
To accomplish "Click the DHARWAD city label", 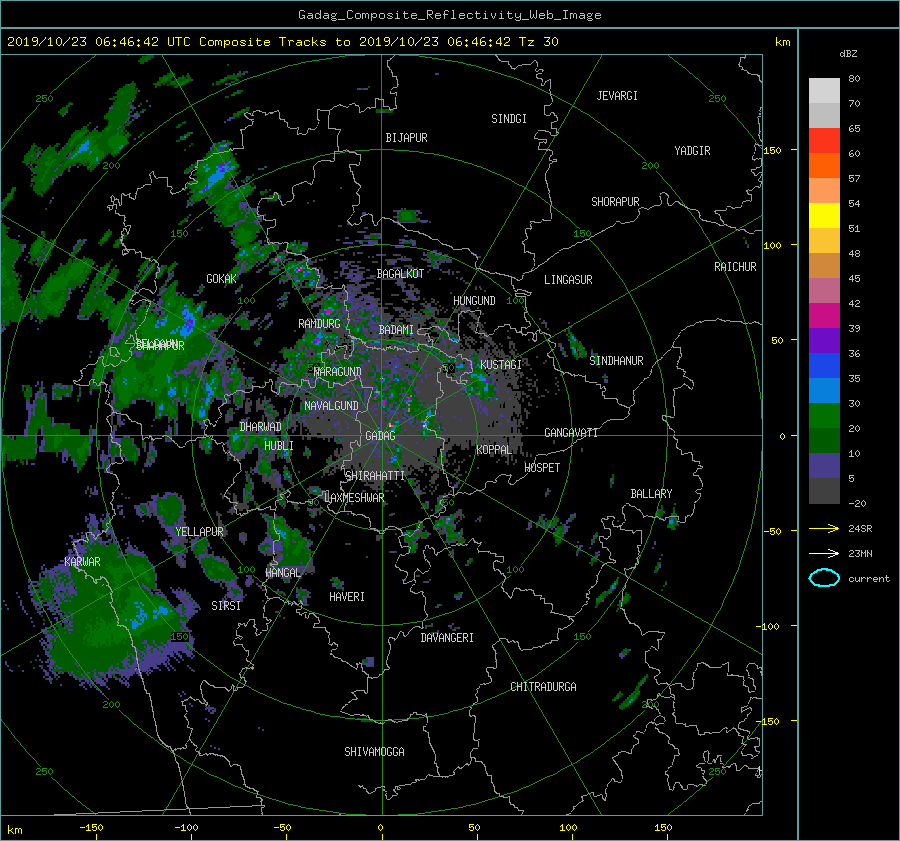I will click(261, 427).
